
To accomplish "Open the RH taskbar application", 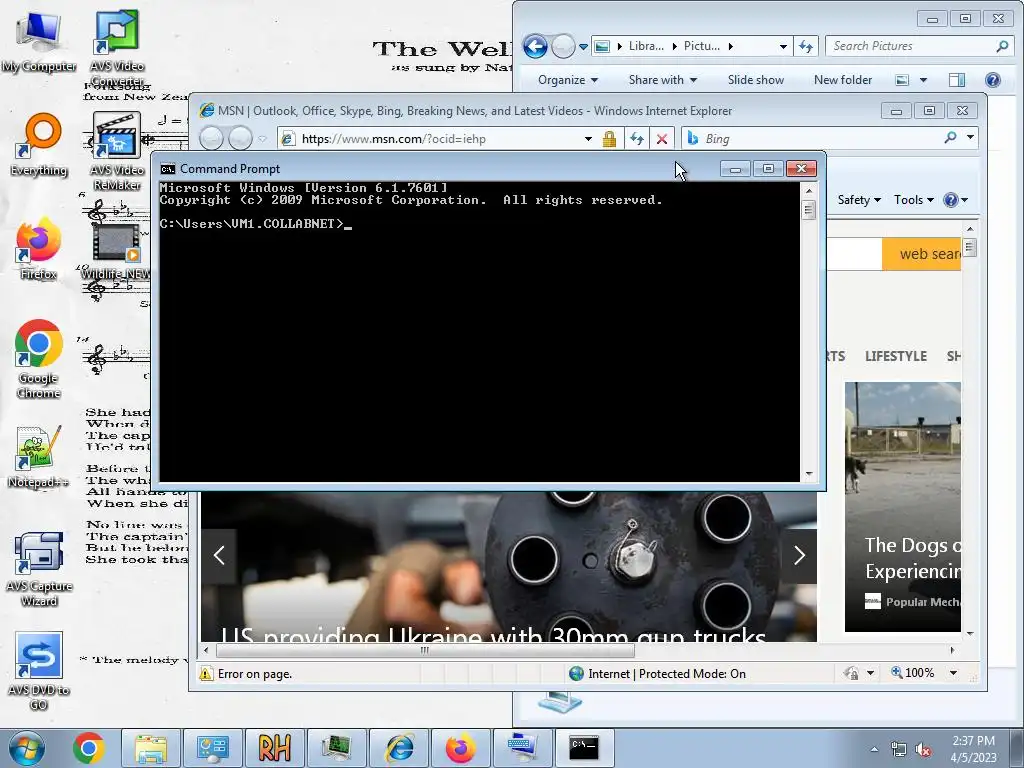I will pyautogui.click(x=274, y=748).
